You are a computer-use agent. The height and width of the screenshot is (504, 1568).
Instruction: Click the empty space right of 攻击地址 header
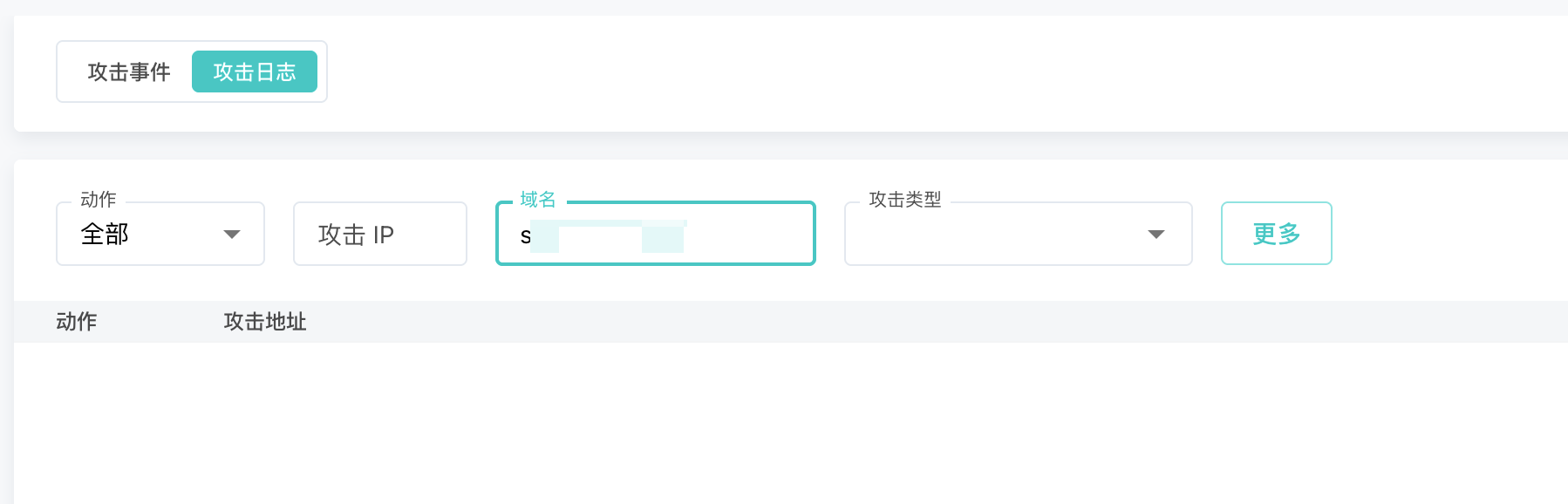[x=872, y=322]
